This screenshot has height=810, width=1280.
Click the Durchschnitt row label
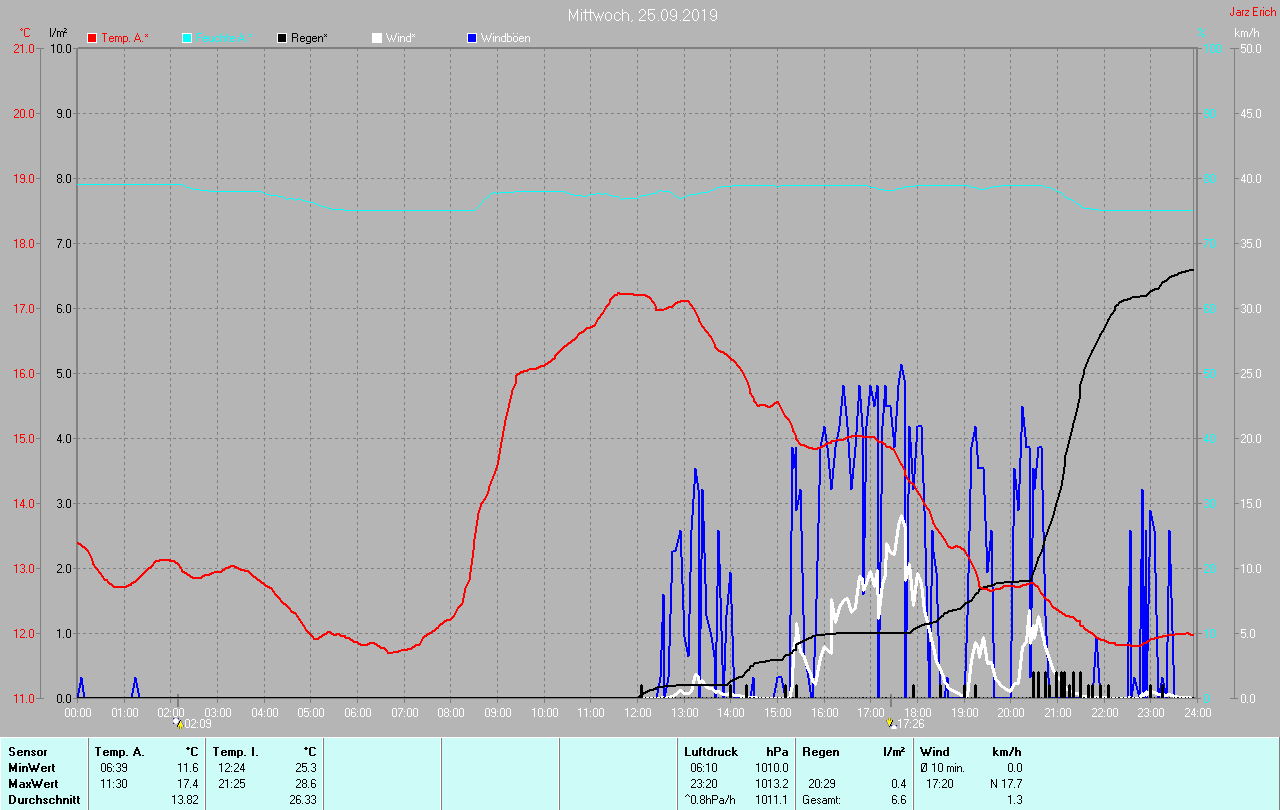coord(44,800)
